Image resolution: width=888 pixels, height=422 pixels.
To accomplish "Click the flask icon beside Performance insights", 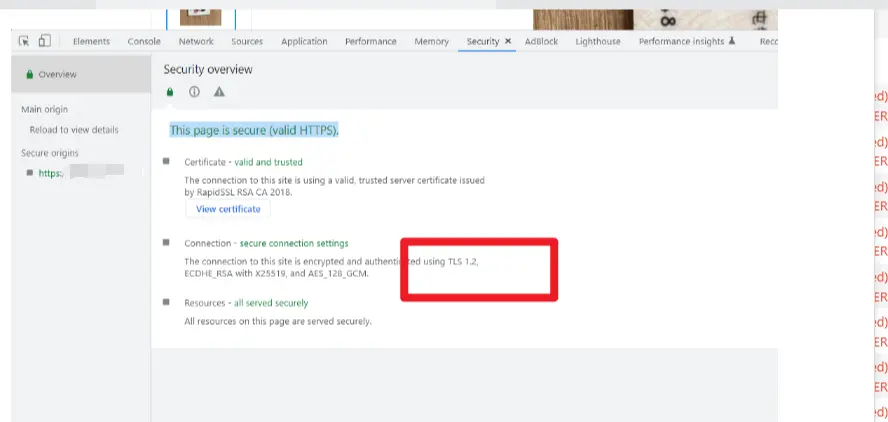I will [x=732, y=41].
